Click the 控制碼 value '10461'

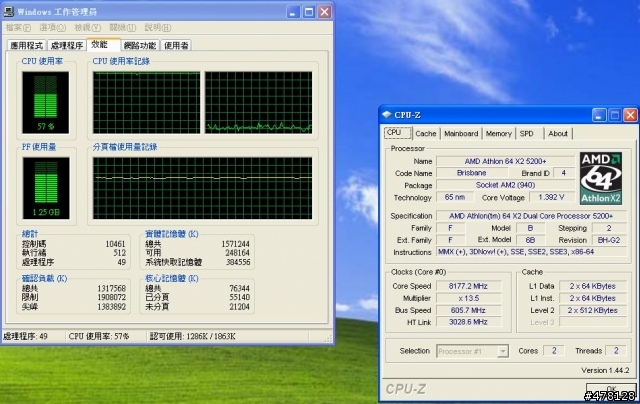116,244
